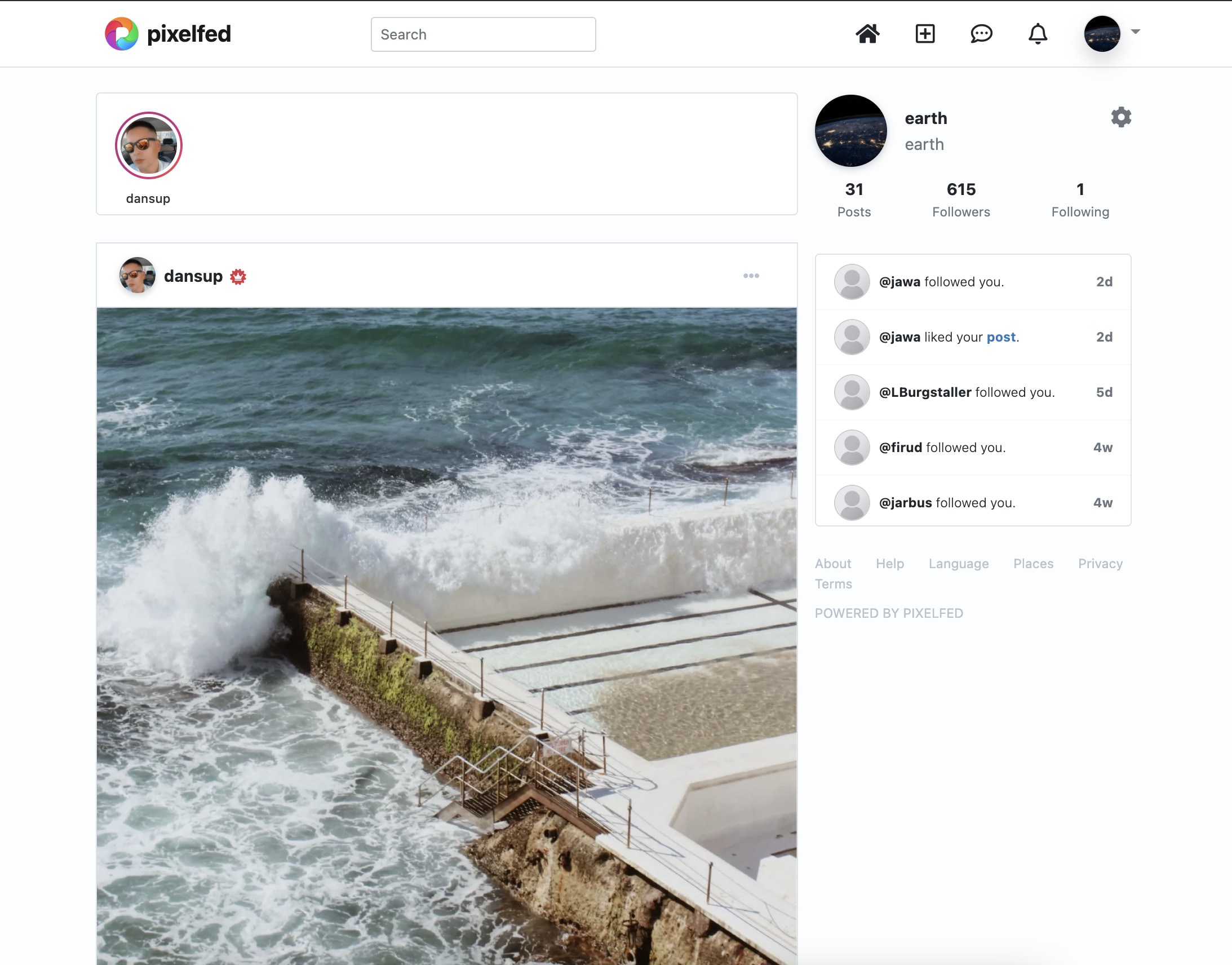The image size is (1232, 965).
Task: Open the direct messages icon
Action: click(981, 33)
